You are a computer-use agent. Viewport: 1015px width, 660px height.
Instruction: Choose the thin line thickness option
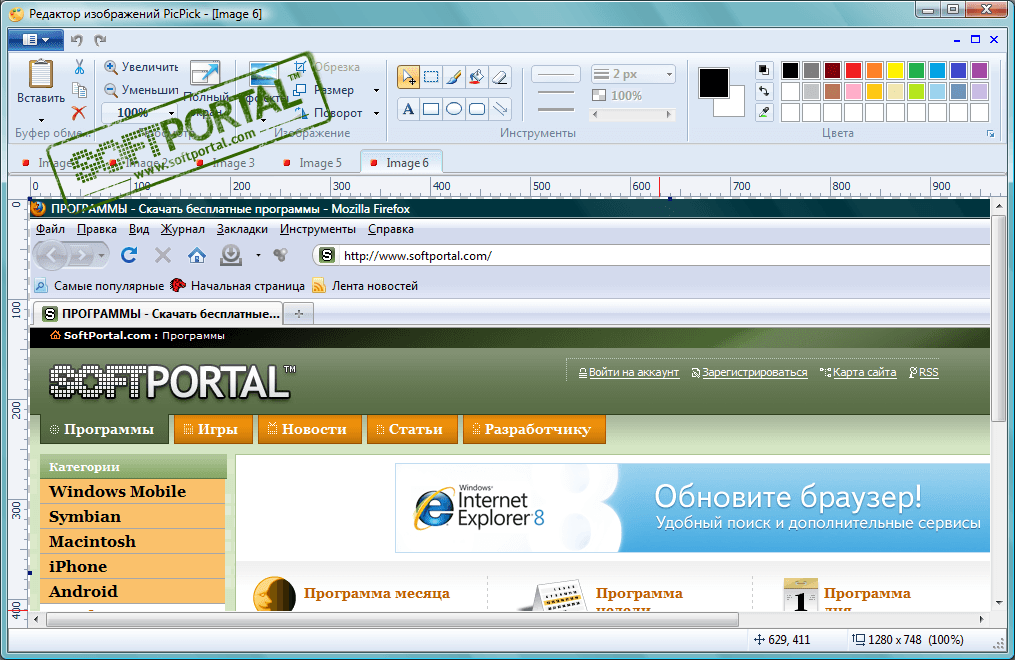tap(556, 74)
